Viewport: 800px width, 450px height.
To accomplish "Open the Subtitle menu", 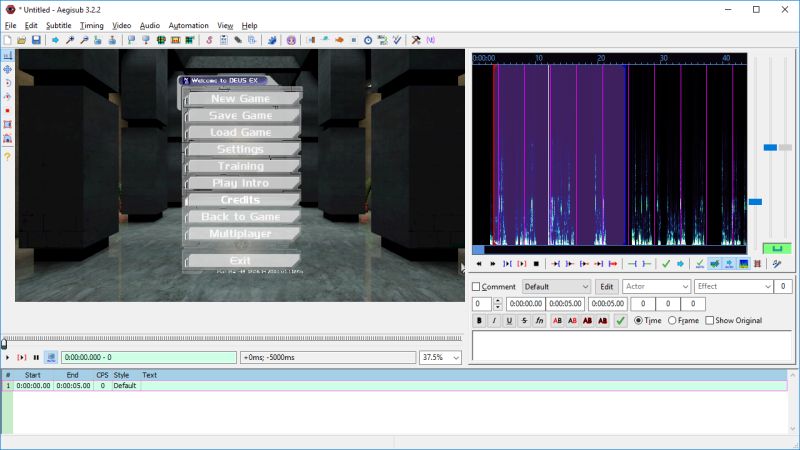I will (x=59, y=26).
